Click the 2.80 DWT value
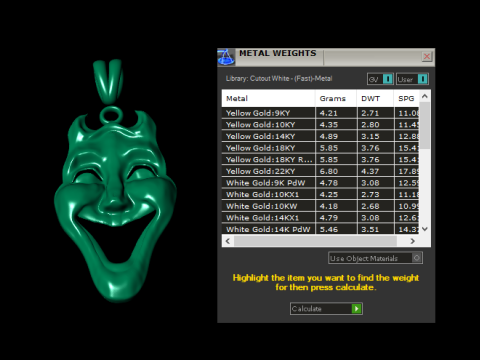 (x=370, y=125)
